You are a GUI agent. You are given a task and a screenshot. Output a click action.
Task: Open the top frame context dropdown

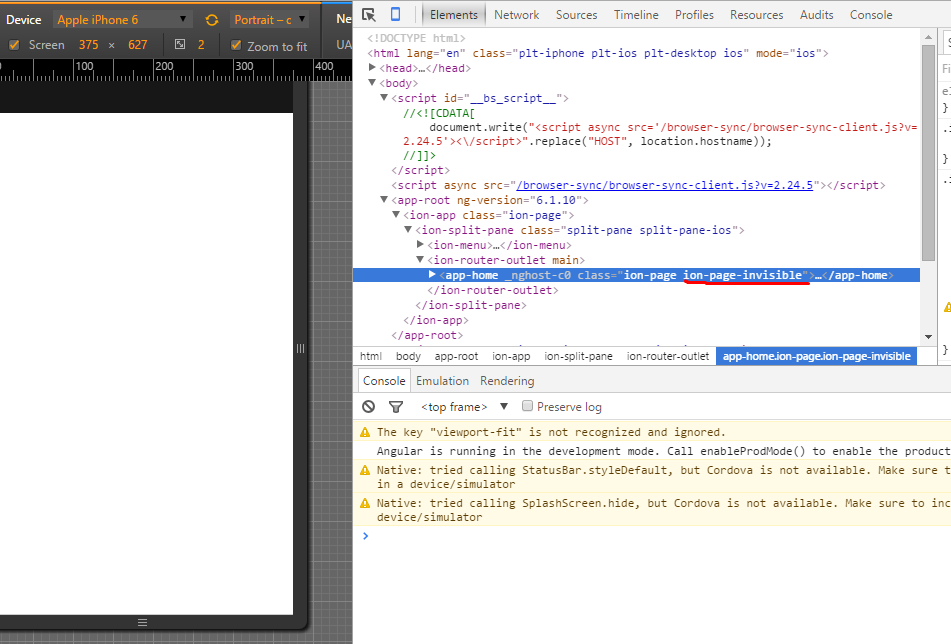pos(464,407)
